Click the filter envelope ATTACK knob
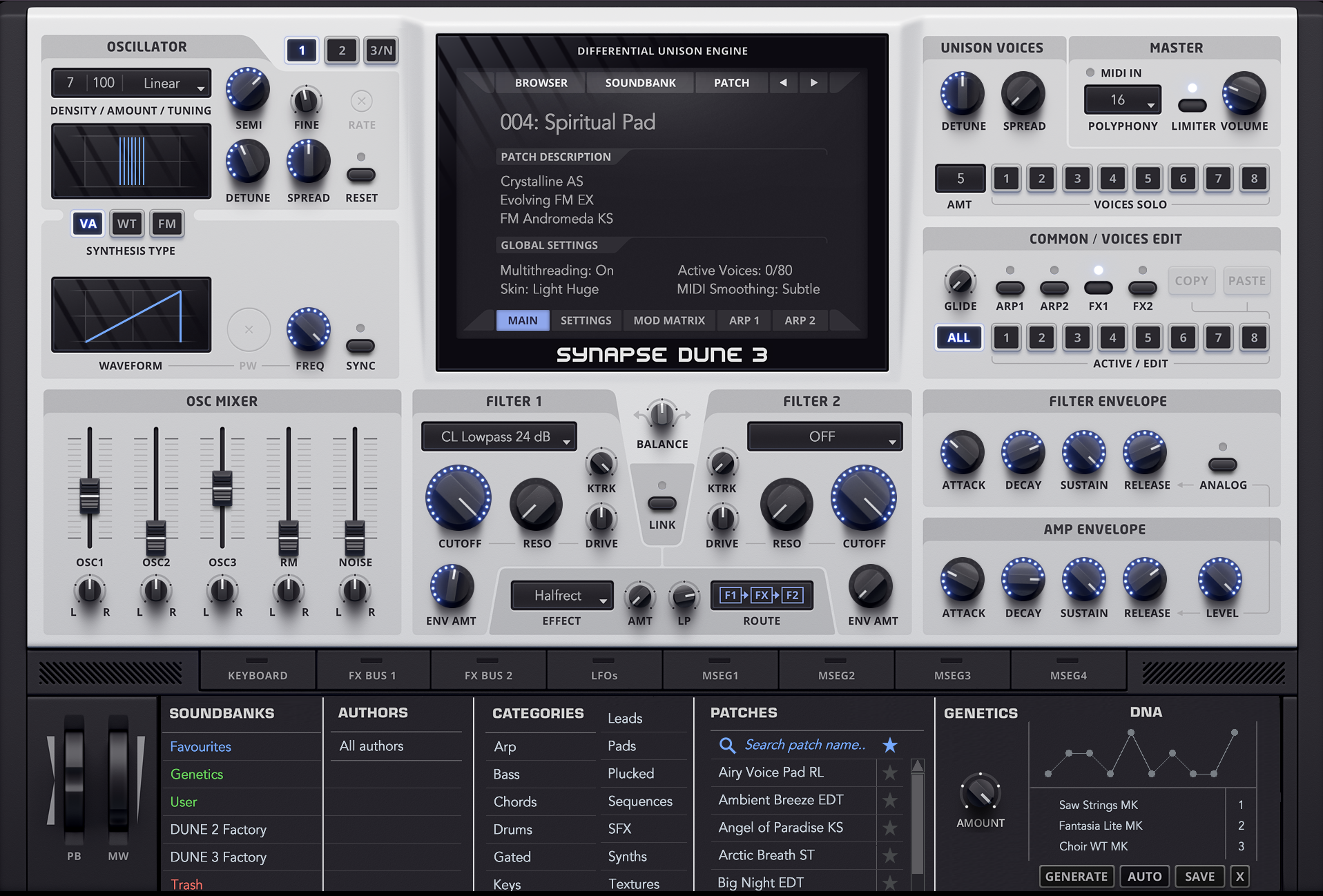The height and width of the screenshot is (896, 1323). (x=963, y=452)
